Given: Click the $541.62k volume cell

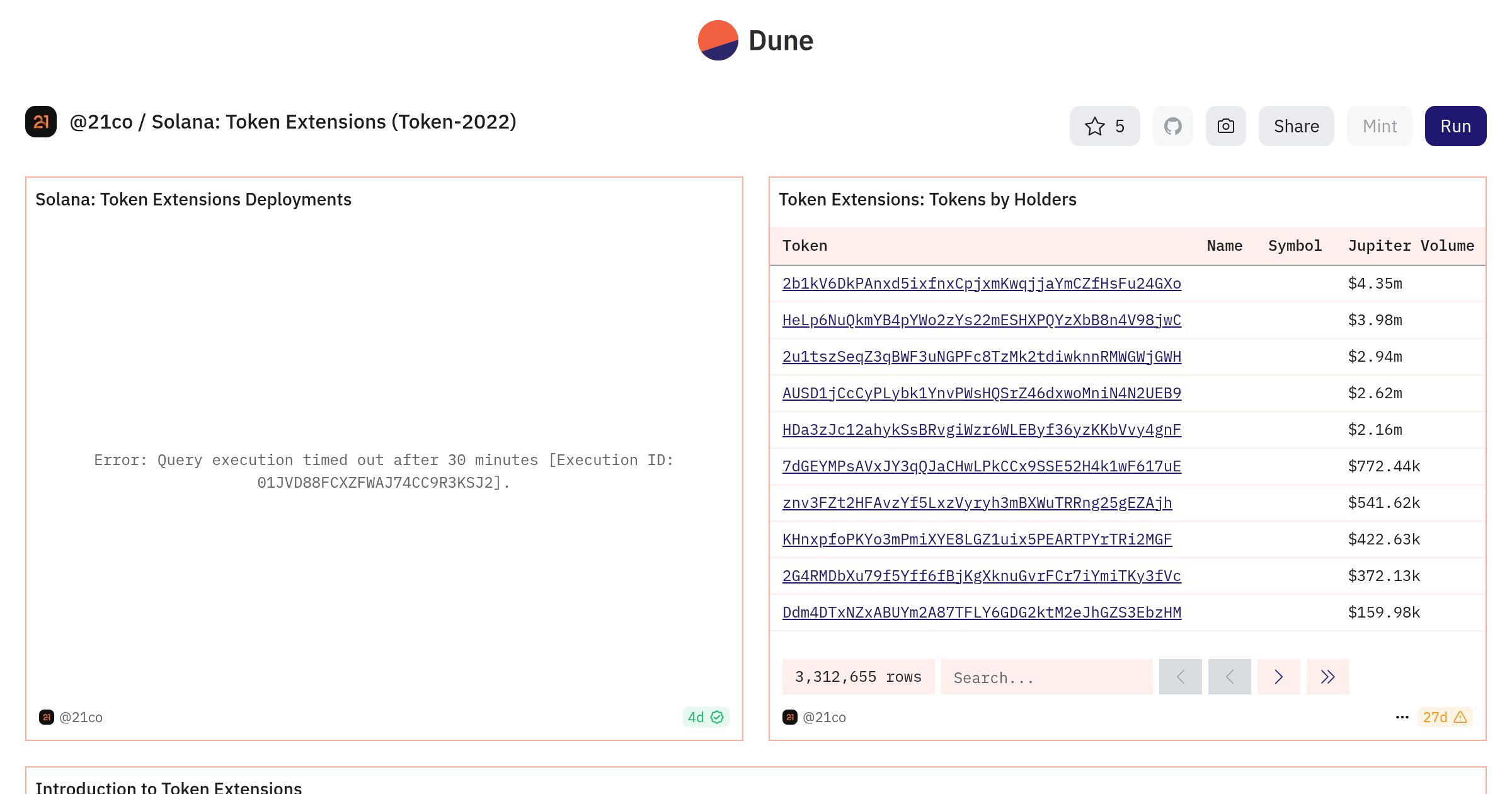Looking at the screenshot, I should click(1384, 503).
